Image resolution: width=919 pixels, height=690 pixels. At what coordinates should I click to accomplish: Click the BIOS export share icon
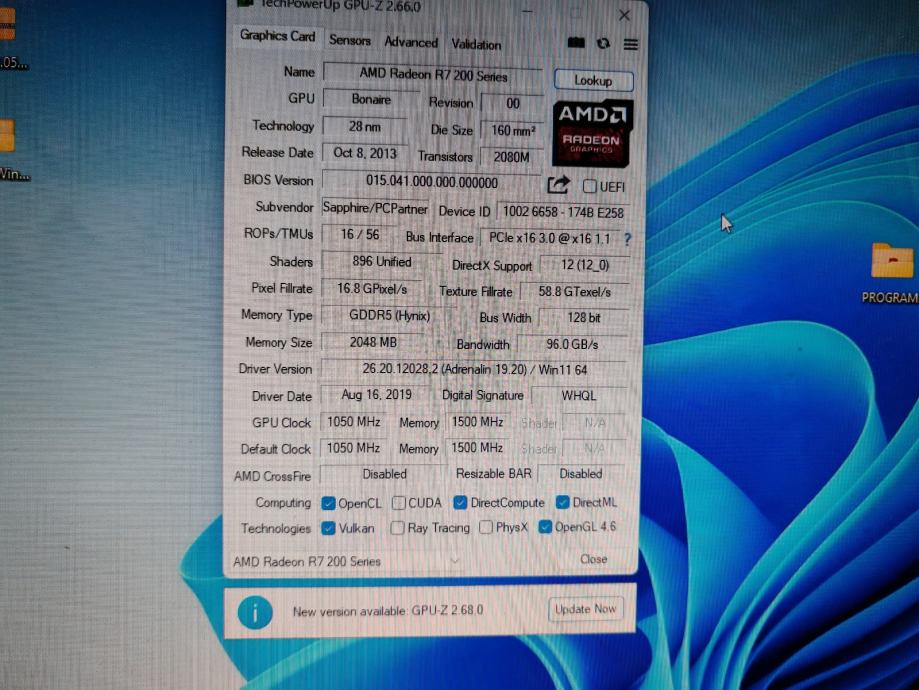pyautogui.click(x=558, y=185)
